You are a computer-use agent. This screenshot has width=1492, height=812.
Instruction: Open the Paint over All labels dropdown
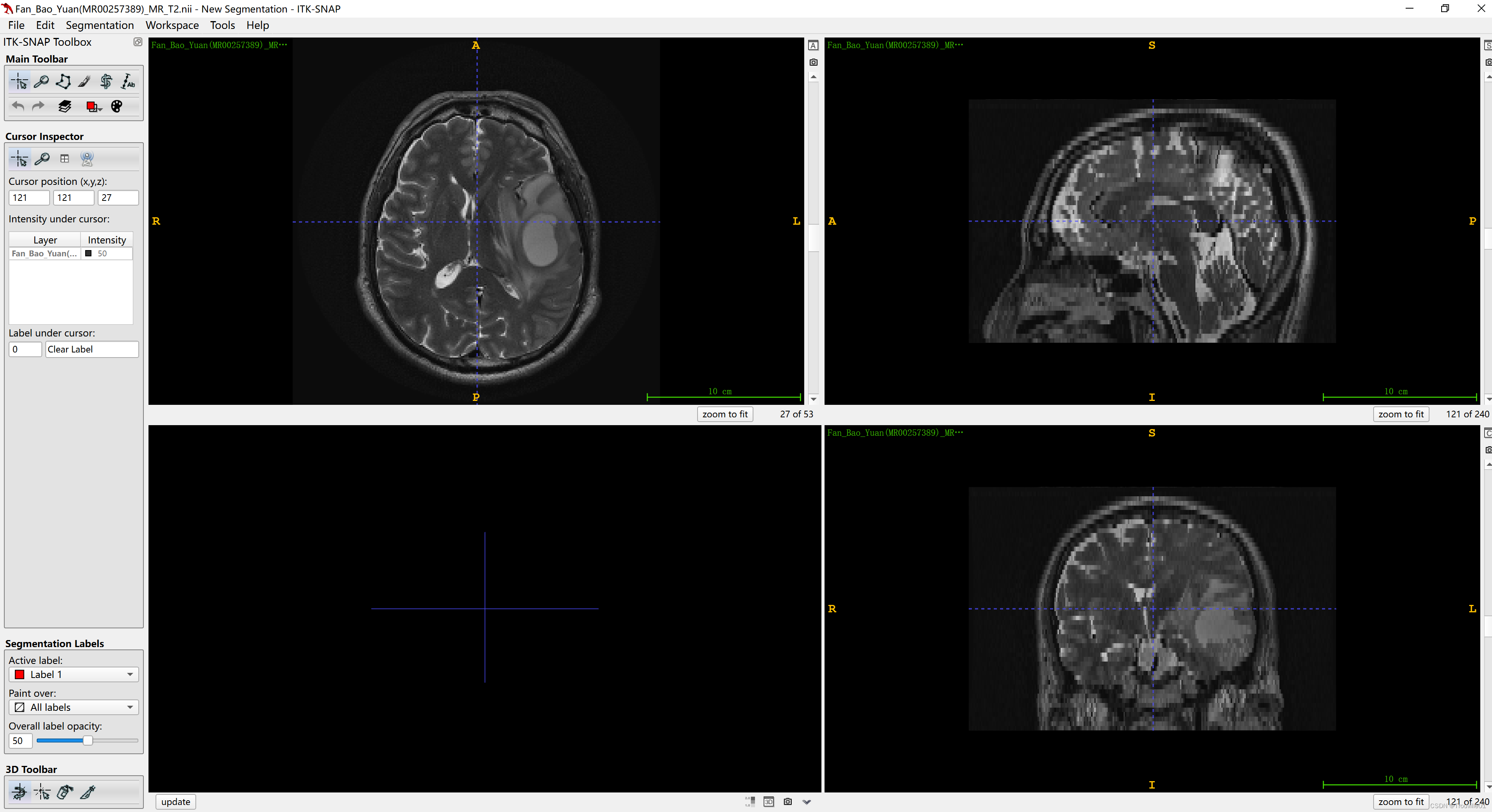(x=73, y=707)
